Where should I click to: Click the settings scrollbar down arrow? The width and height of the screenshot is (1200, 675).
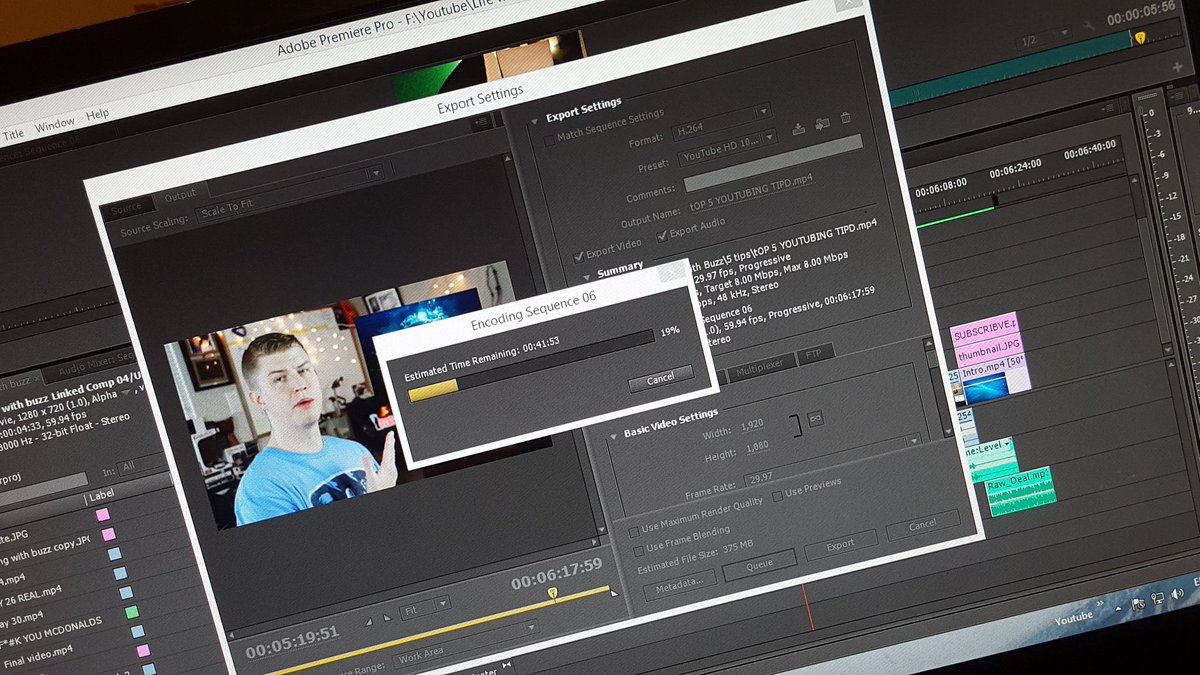point(948,430)
